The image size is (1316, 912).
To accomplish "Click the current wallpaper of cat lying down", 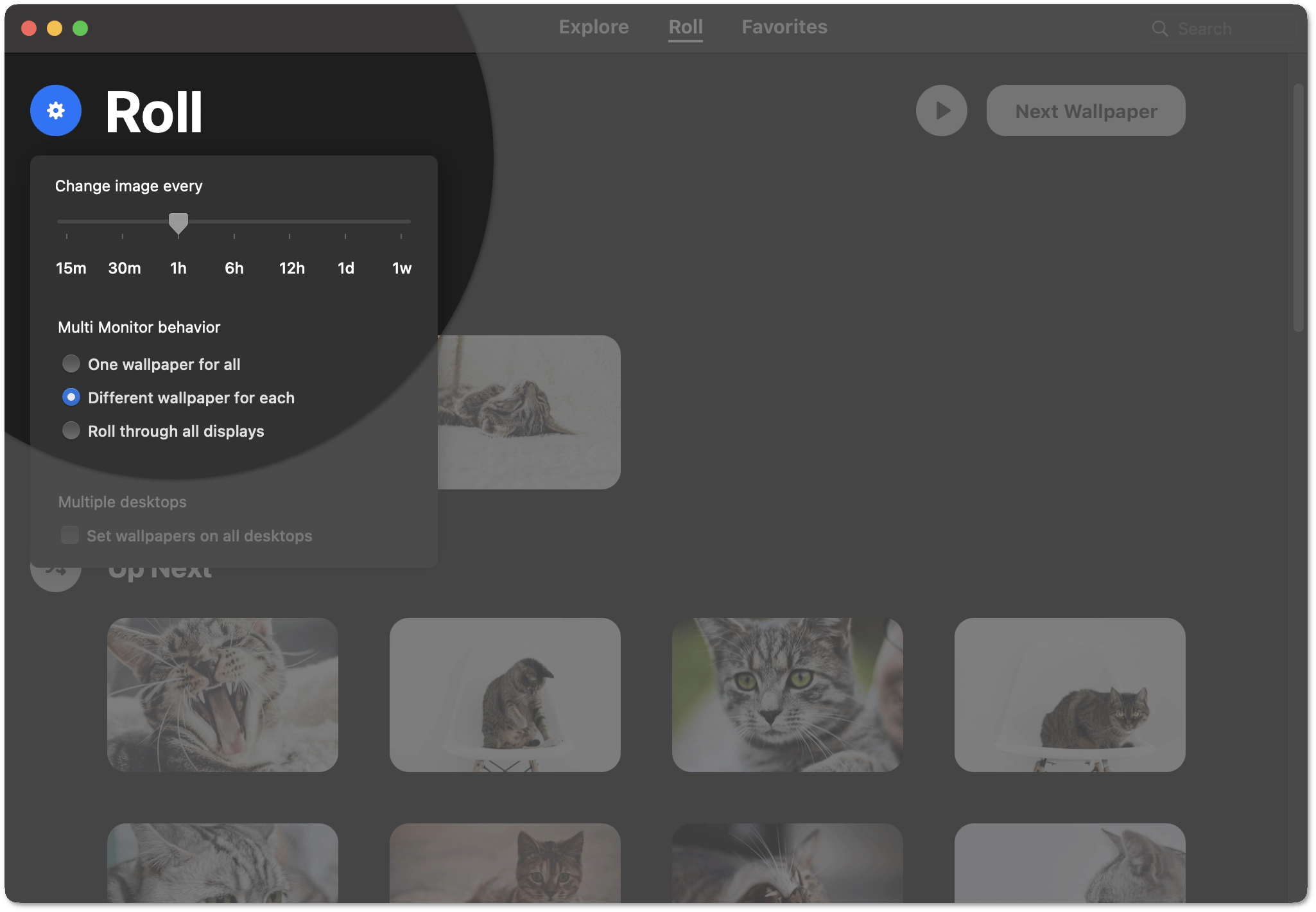I will (529, 412).
